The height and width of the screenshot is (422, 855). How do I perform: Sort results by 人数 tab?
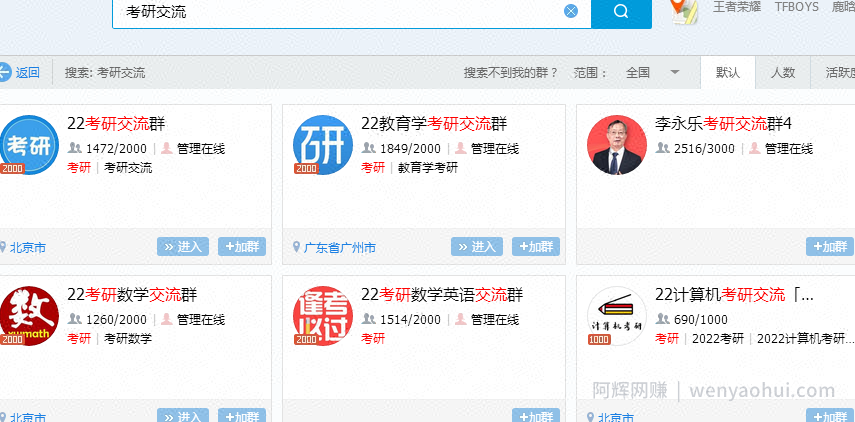(x=783, y=73)
